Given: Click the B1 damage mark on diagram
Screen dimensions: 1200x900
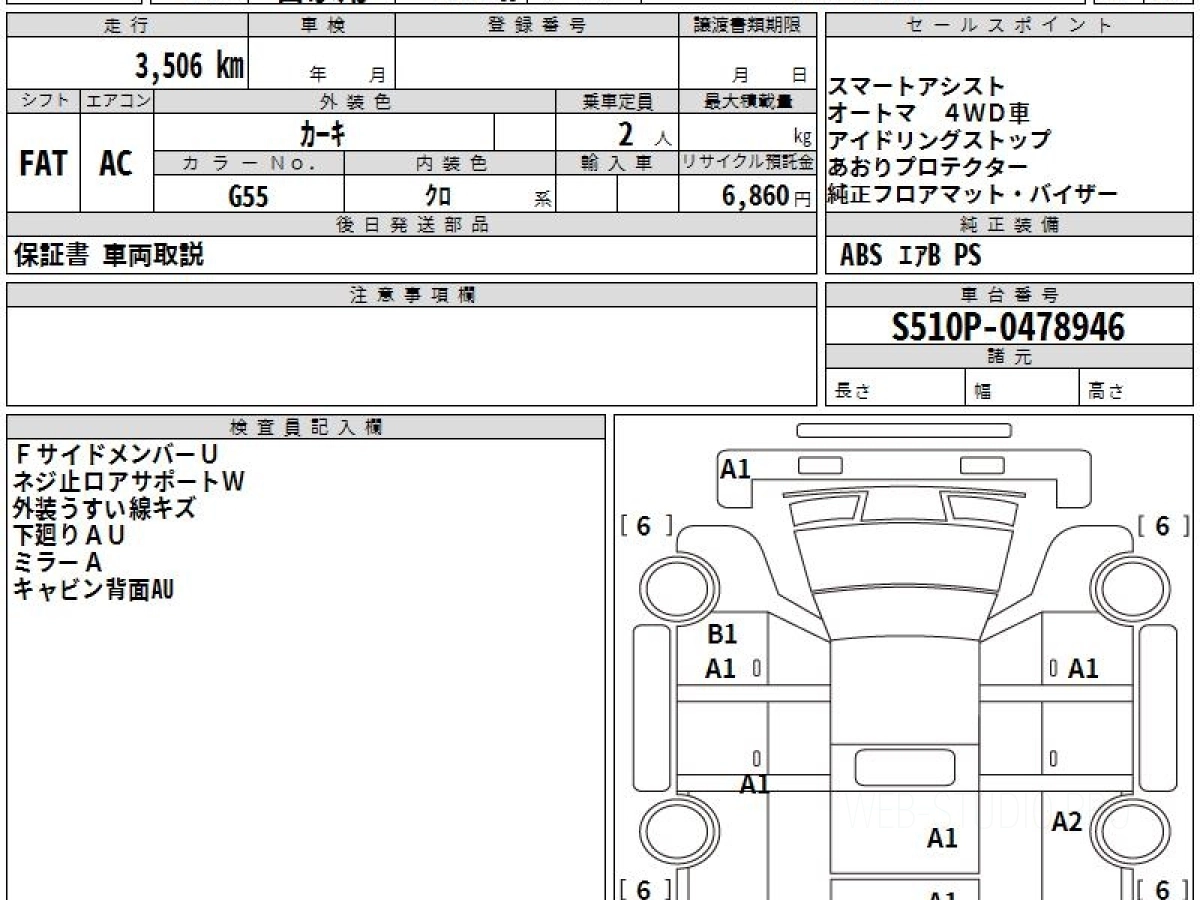Looking at the screenshot, I should (722, 634).
